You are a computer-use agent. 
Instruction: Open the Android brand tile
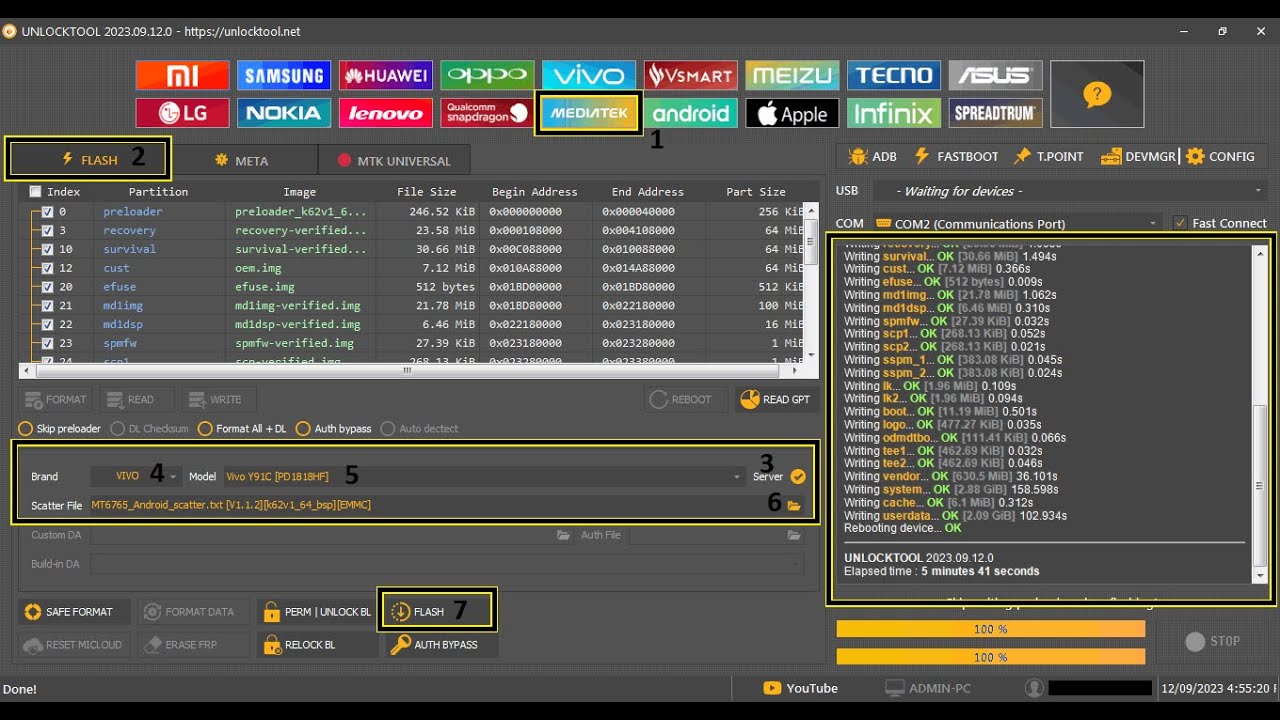pos(691,113)
